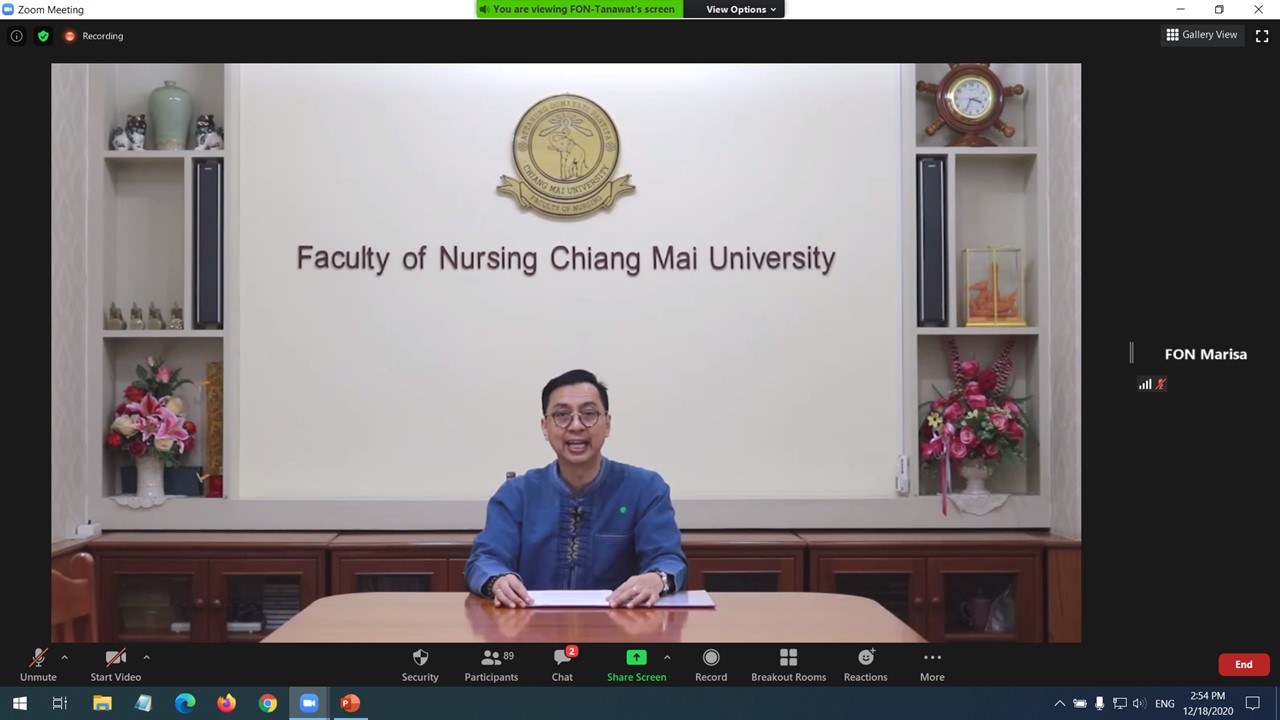
Task: Click the green Share Screen button
Action: click(x=636, y=665)
